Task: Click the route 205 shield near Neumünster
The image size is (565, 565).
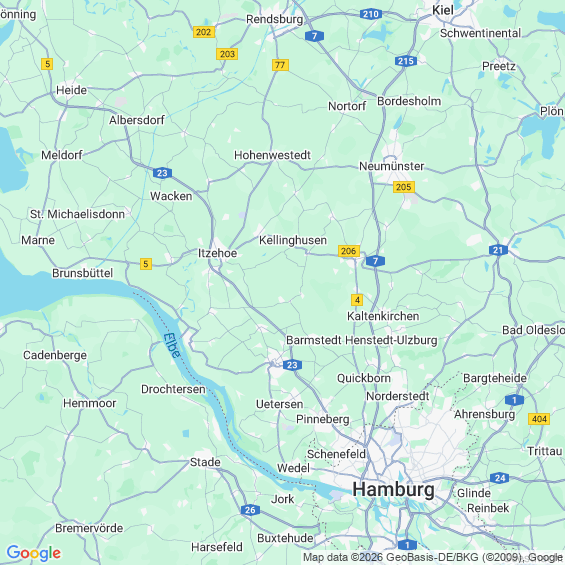Action: [x=404, y=187]
